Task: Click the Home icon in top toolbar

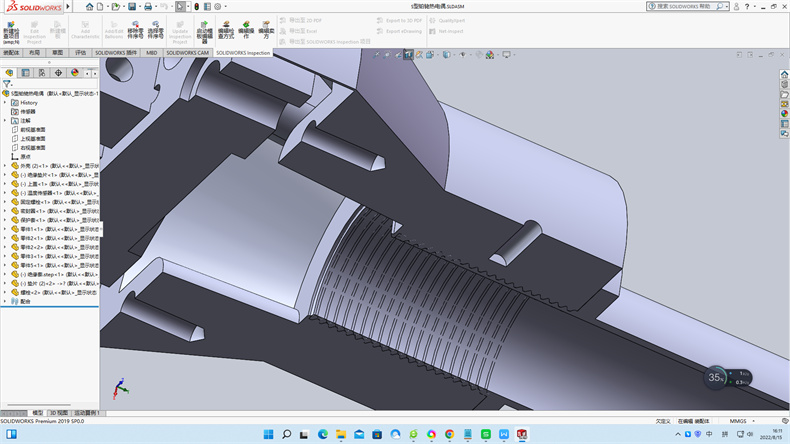Action: 88,6
